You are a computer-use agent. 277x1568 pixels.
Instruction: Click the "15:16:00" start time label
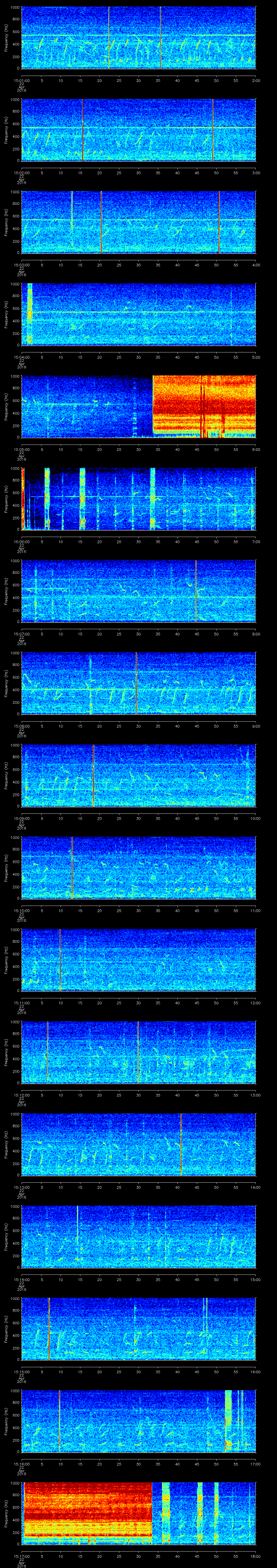[x=21, y=1464]
